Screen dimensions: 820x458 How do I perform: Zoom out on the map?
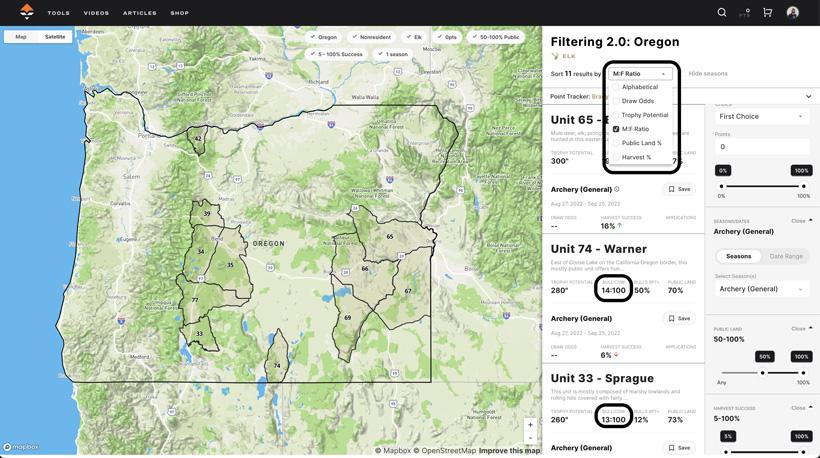pyautogui.click(x=530, y=438)
